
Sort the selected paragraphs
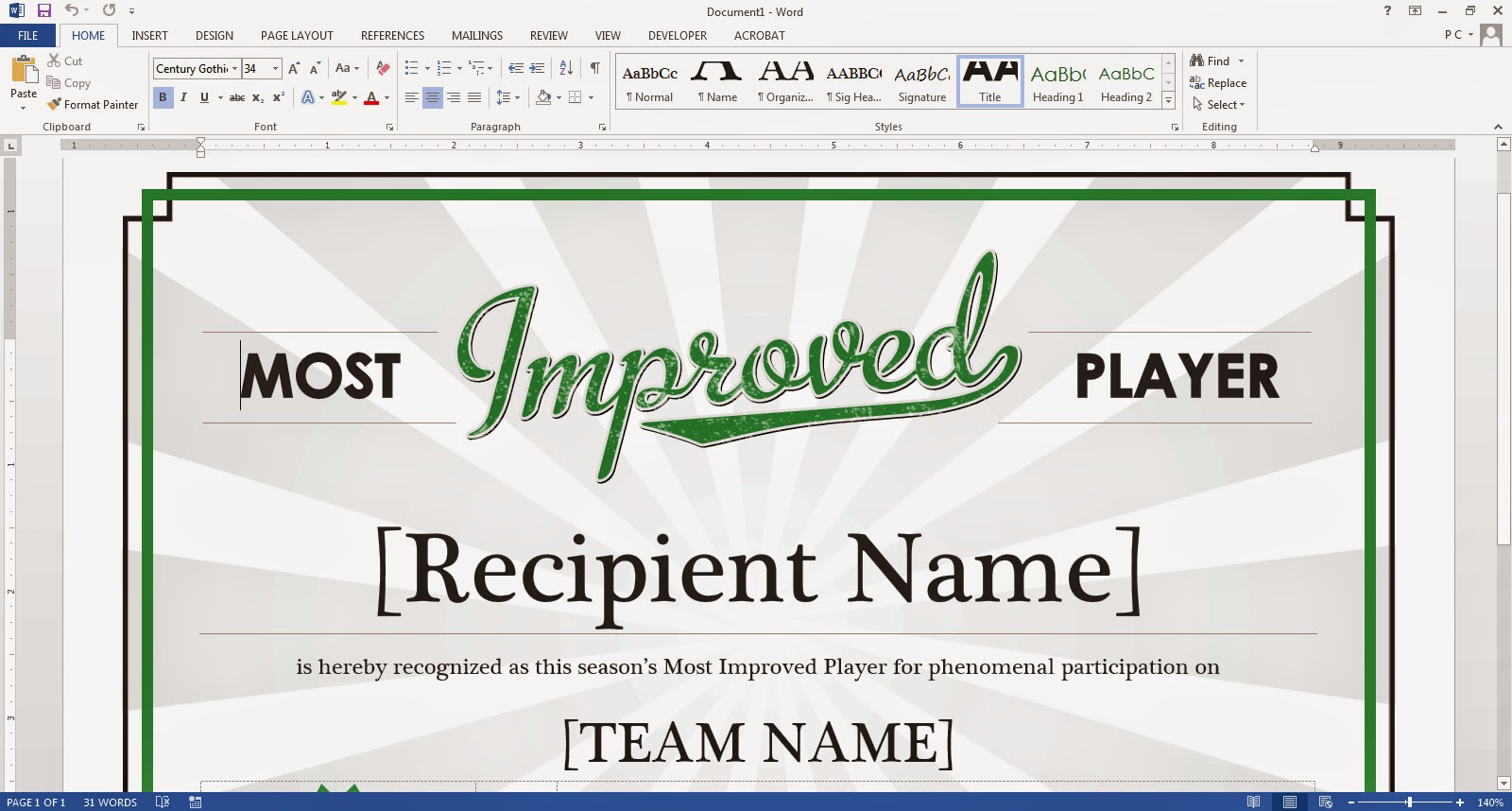click(x=566, y=68)
